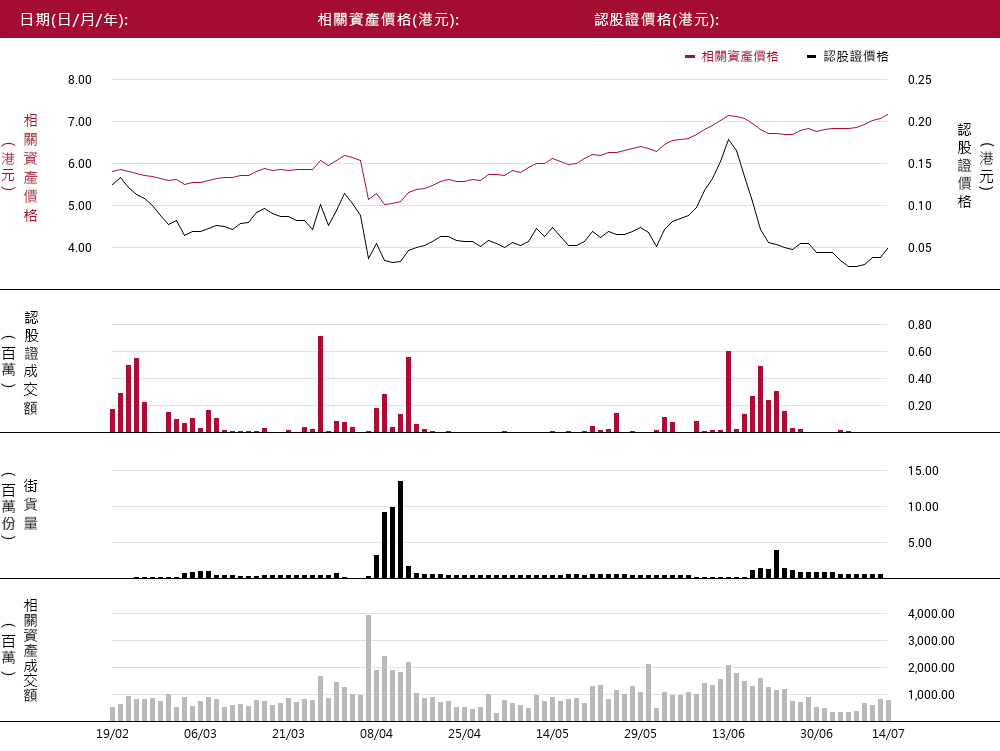Click the 8.00 left axis value
The width and height of the screenshot is (1000, 751).
pyautogui.click(x=80, y=80)
